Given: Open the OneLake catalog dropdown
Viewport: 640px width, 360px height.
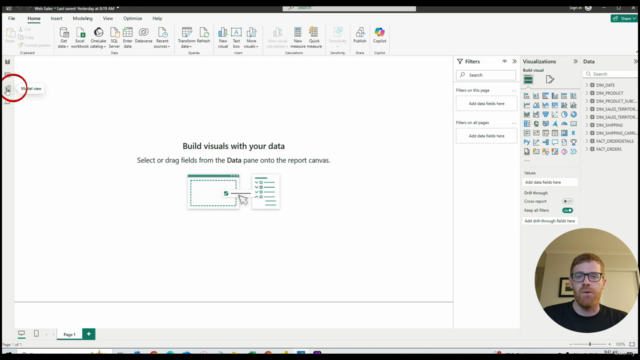Looking at the screenshot, I should (98, 38).
